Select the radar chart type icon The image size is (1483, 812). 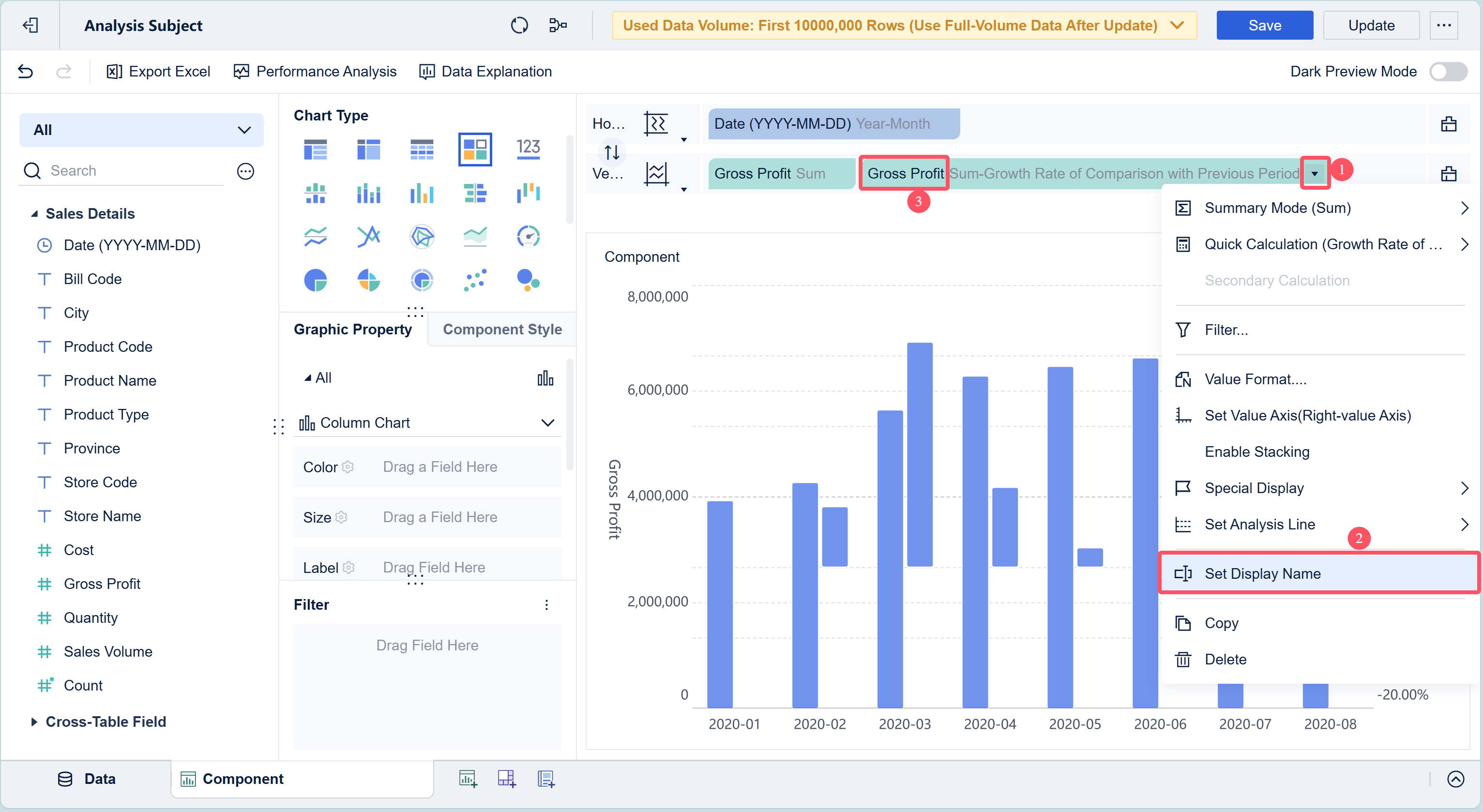[422, 237]
